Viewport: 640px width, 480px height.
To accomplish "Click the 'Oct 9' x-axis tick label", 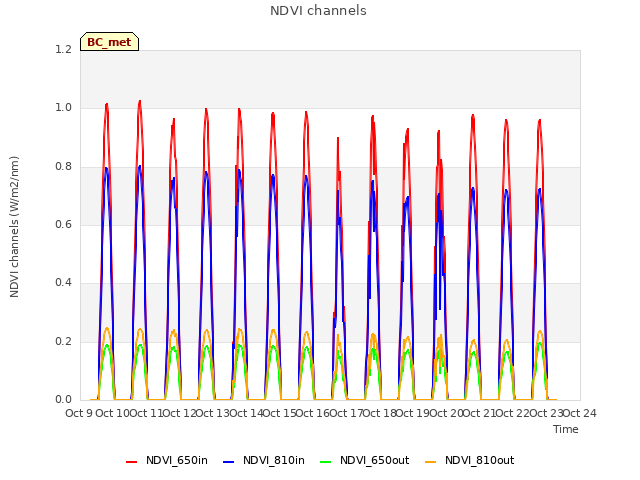I will coord(79,413).
